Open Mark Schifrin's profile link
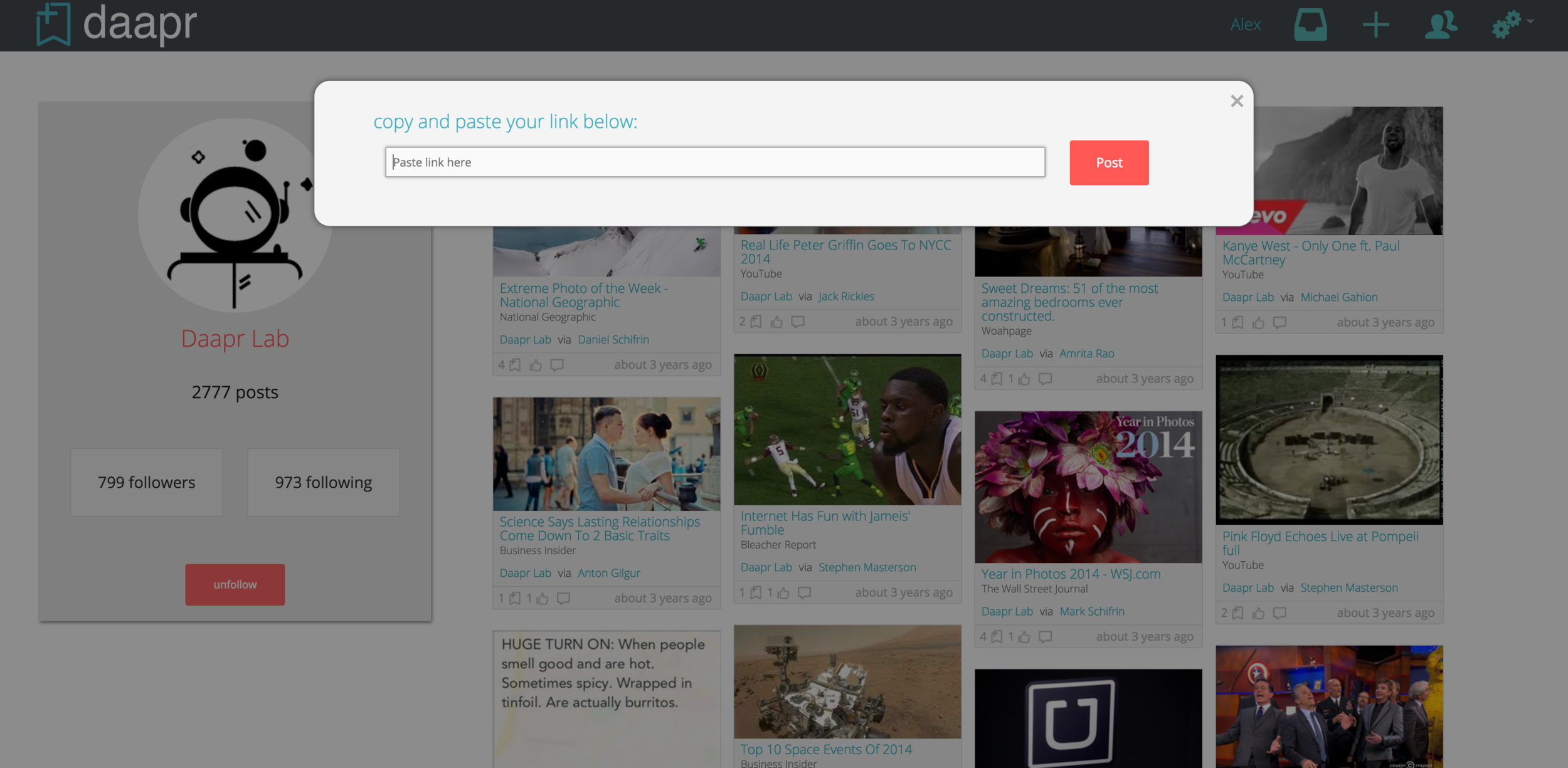 coord(1092,611)
